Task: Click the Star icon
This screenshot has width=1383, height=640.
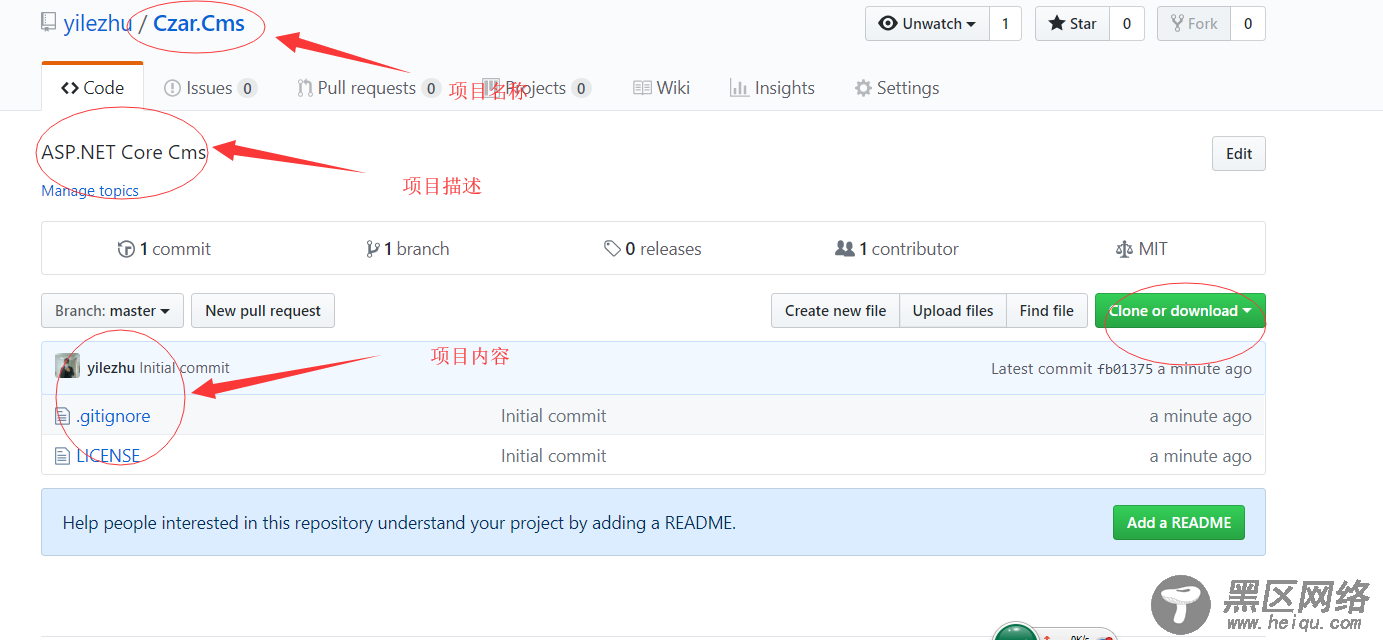Action: [x=1056, y=24]
